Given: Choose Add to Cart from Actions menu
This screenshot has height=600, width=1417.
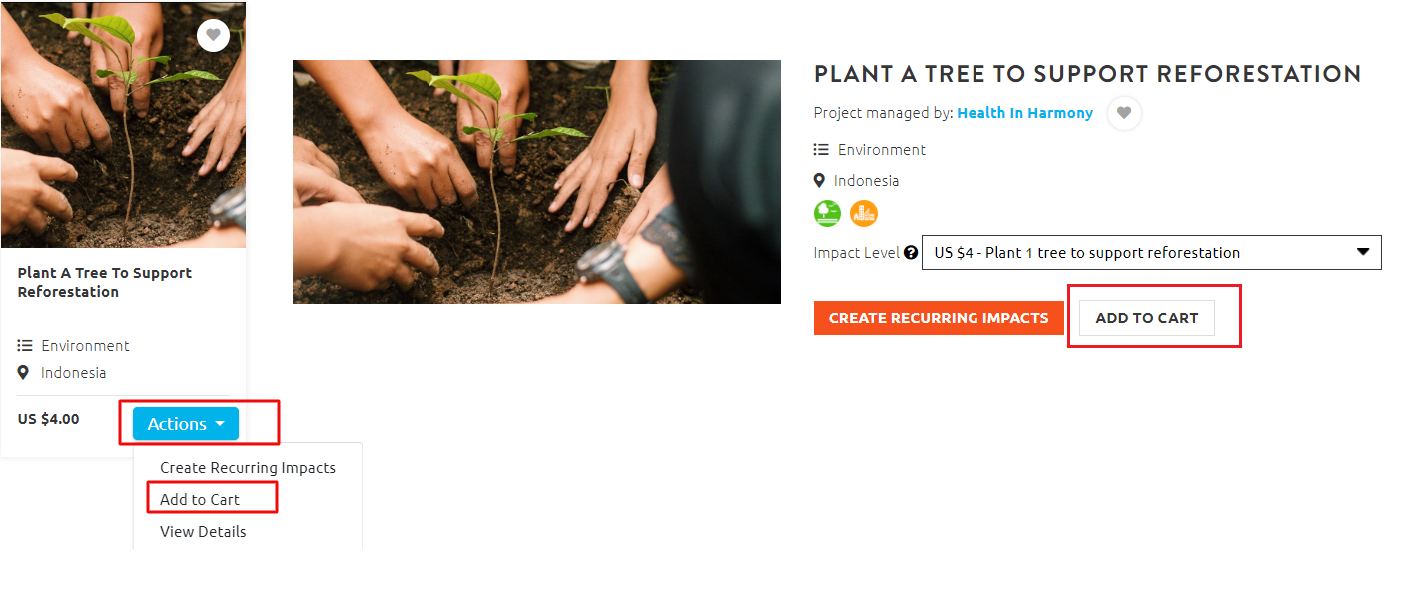Looking at the screenshot, I should (200, 499).
